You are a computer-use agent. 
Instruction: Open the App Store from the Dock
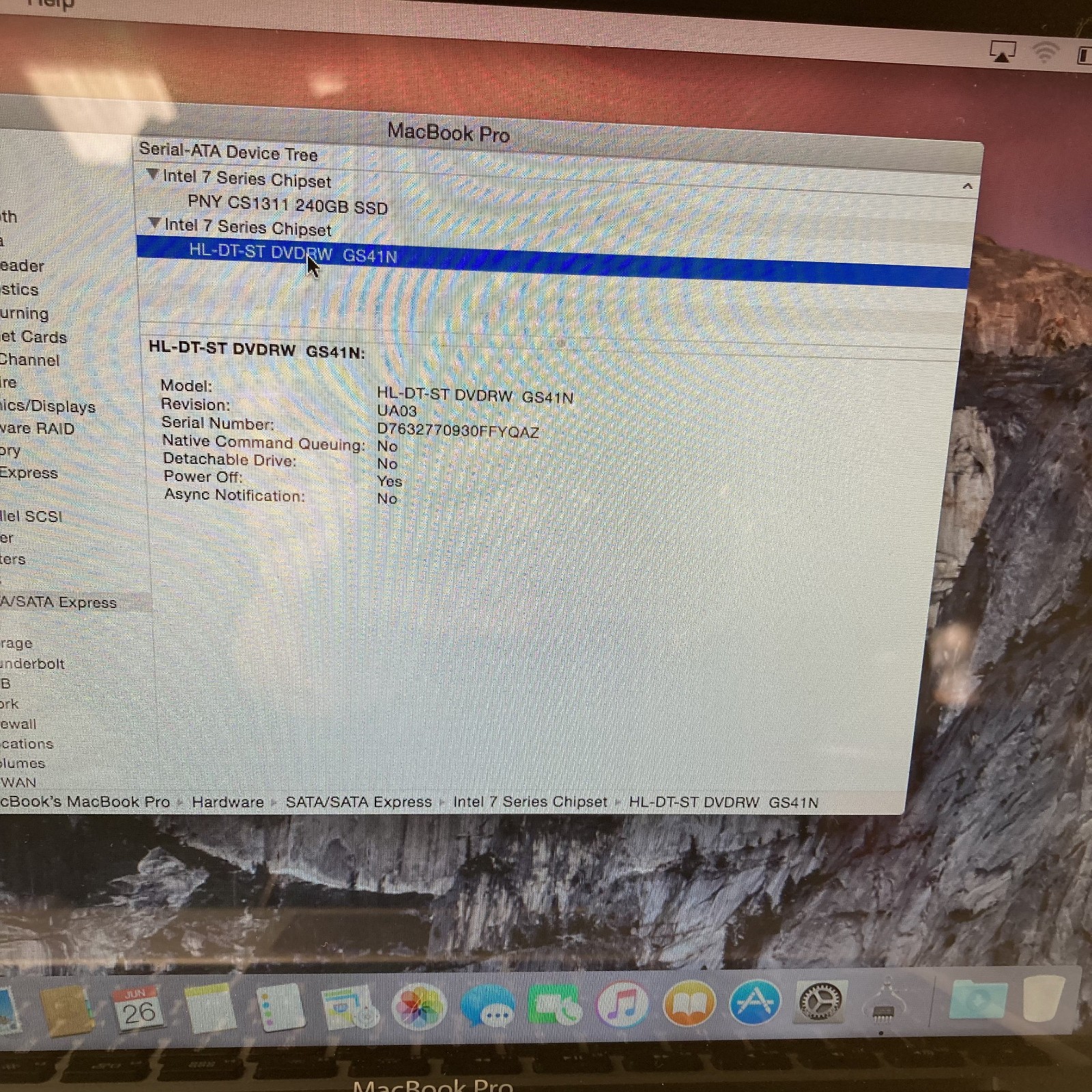click(755, 1002)
